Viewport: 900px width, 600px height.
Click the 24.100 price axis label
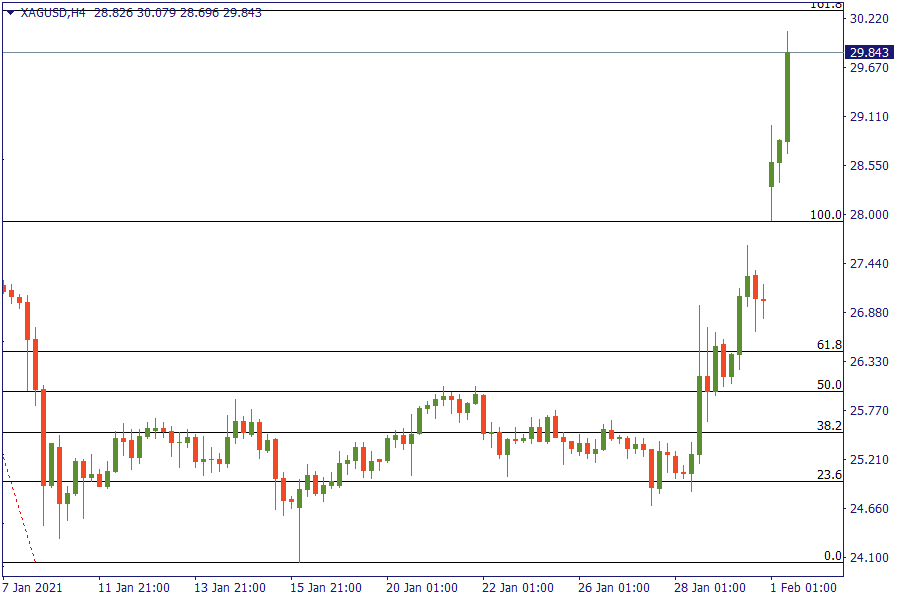pyautogui.click(x=869, y=557)
